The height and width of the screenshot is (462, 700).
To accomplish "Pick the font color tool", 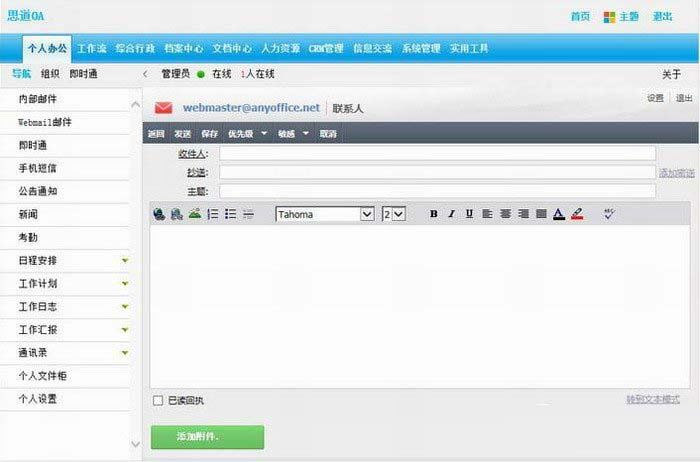I will [559, 214].
